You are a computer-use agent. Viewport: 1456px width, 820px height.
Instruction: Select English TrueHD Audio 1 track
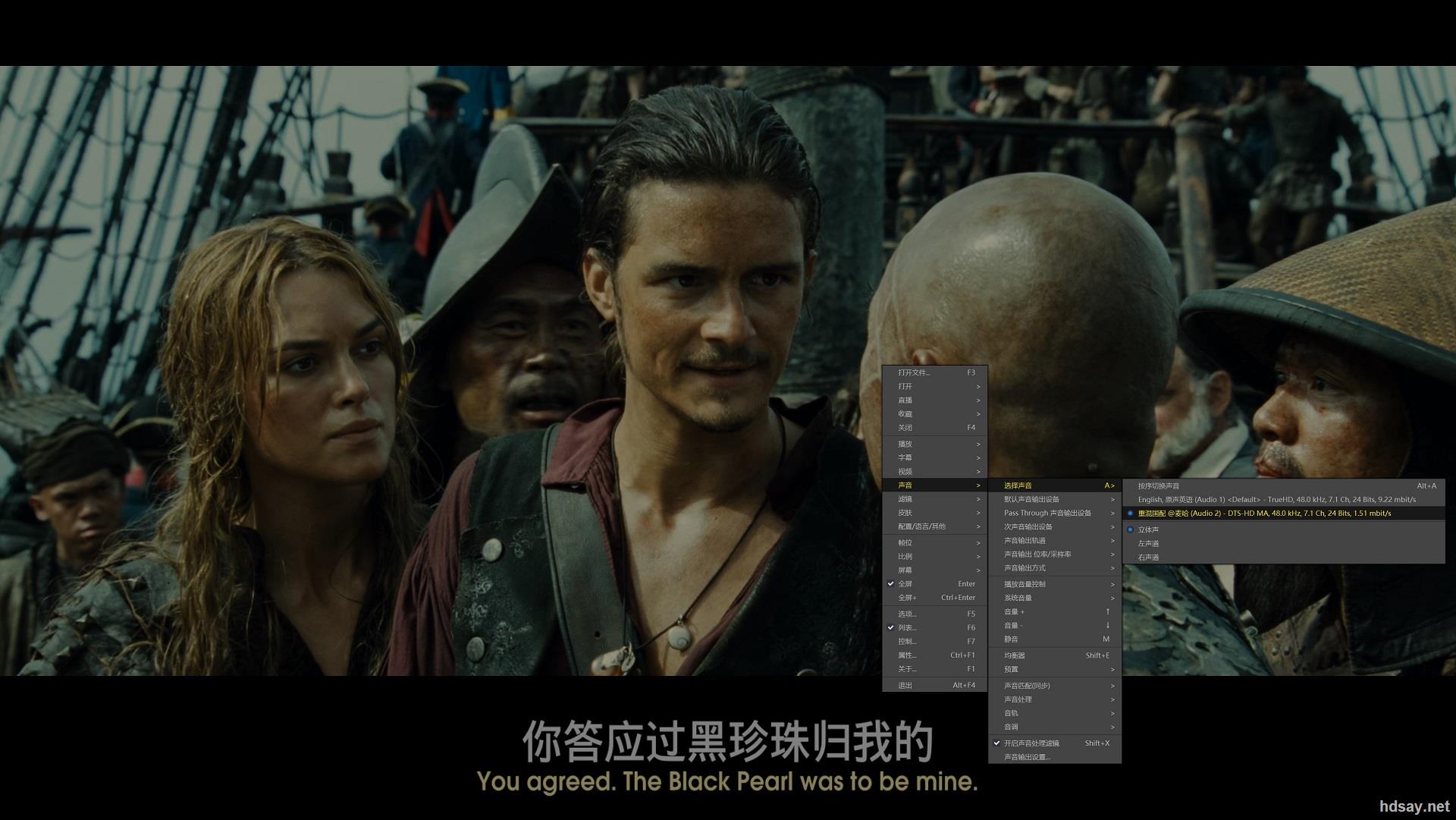pos(1284,499)
